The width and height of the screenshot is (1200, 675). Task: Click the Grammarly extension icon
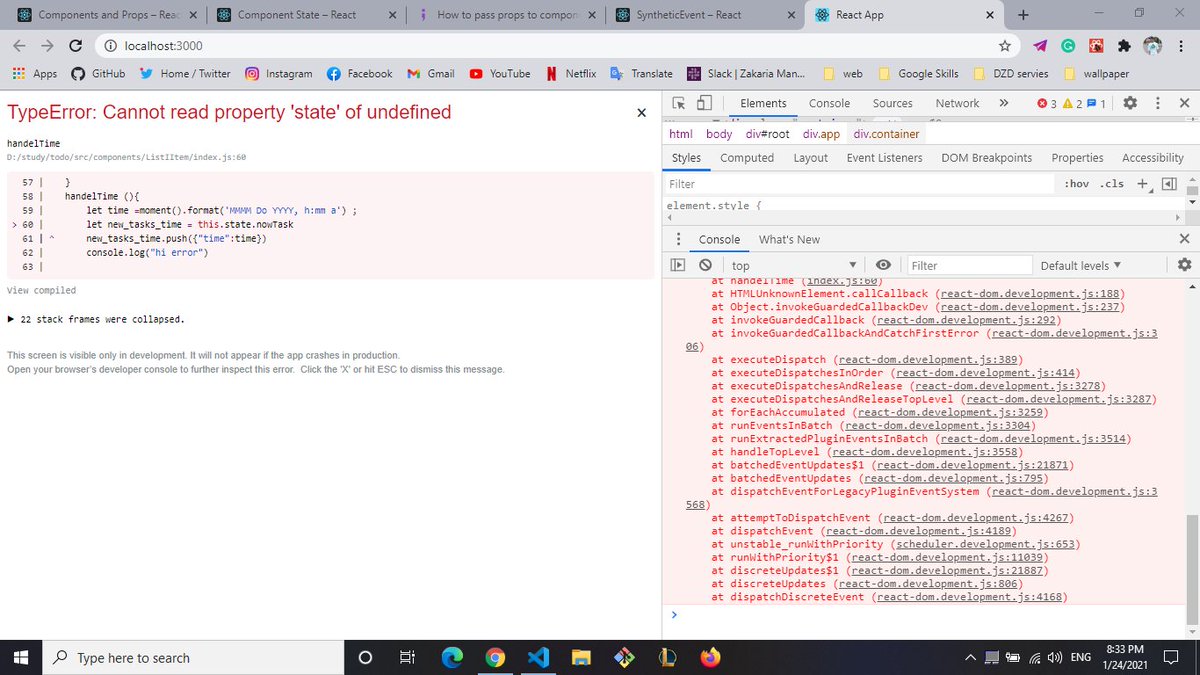(1068, 46)
